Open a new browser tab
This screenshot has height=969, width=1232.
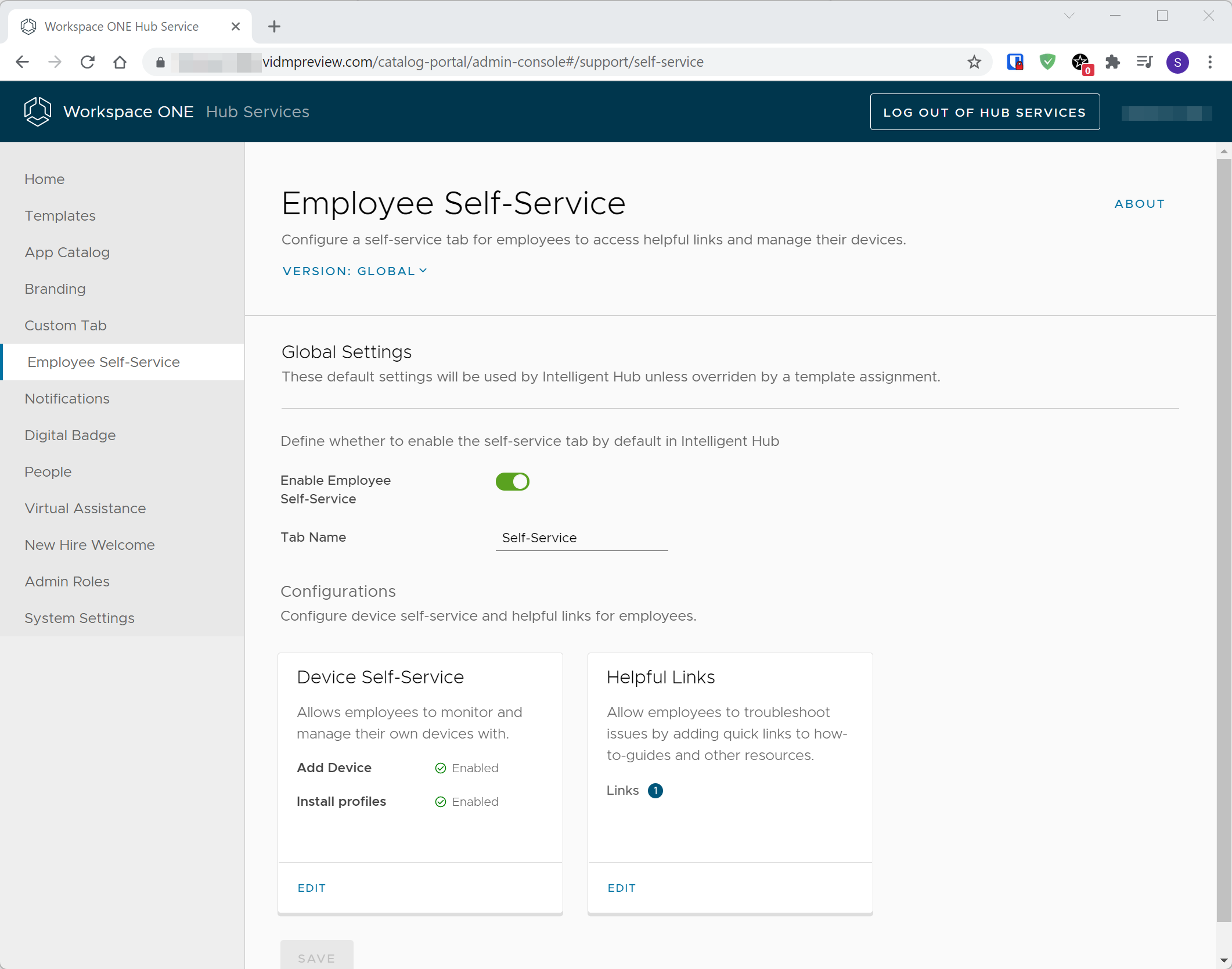(x=275, y=26)
